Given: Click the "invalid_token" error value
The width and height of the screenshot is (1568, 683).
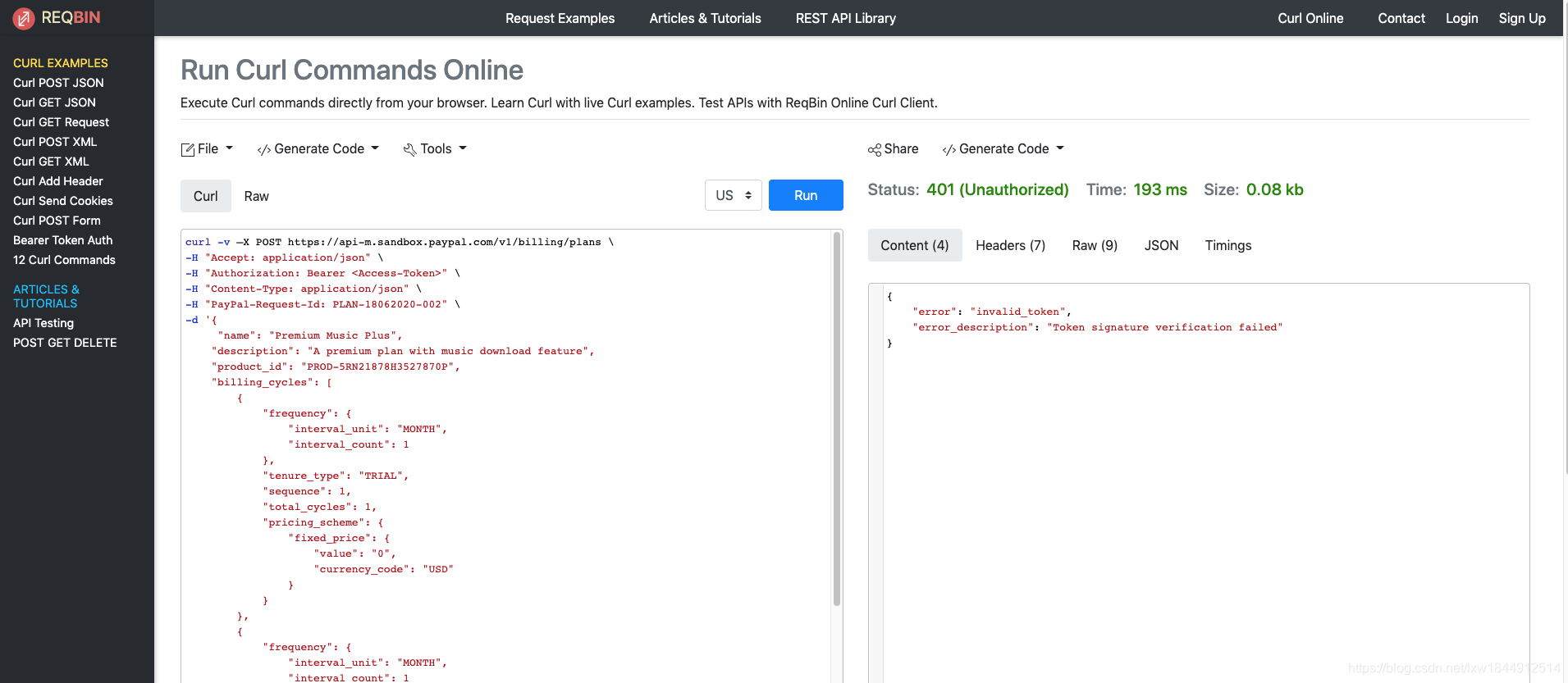Looking at the screenshot, I should click(1018, 312).
